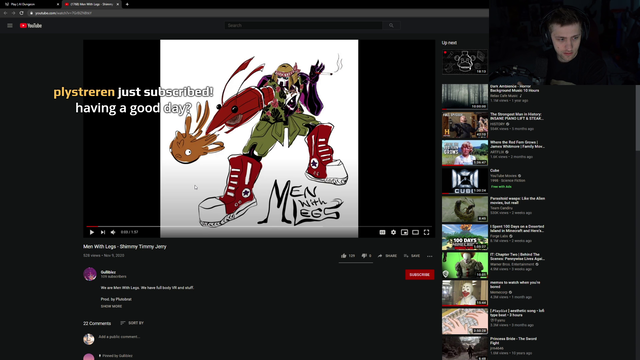Go back in browser history
Screen dimensions: 640x360
coord(5,13)
